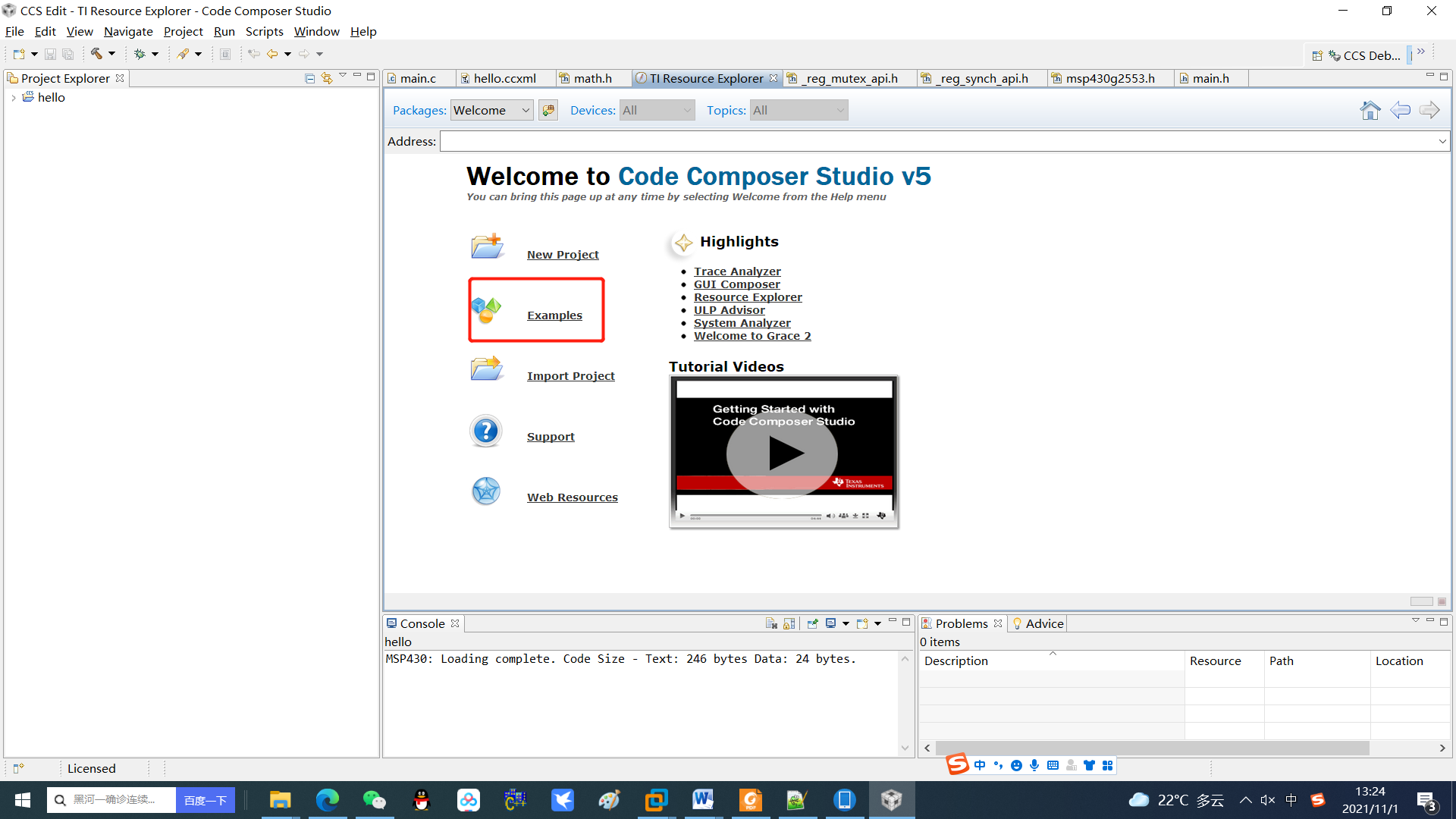Viewport: 1456px width, 819px height.
Task: Open Code Composer Studio from taskbar
Action: [x=891, y=800]
